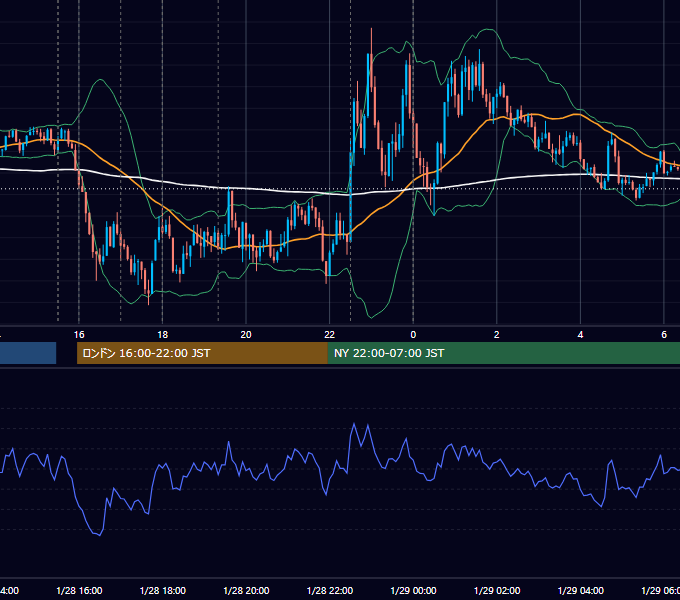Click the 1/28 20:00 date label
The height and width of the screenshot is (600, 680).
point(246,590)
